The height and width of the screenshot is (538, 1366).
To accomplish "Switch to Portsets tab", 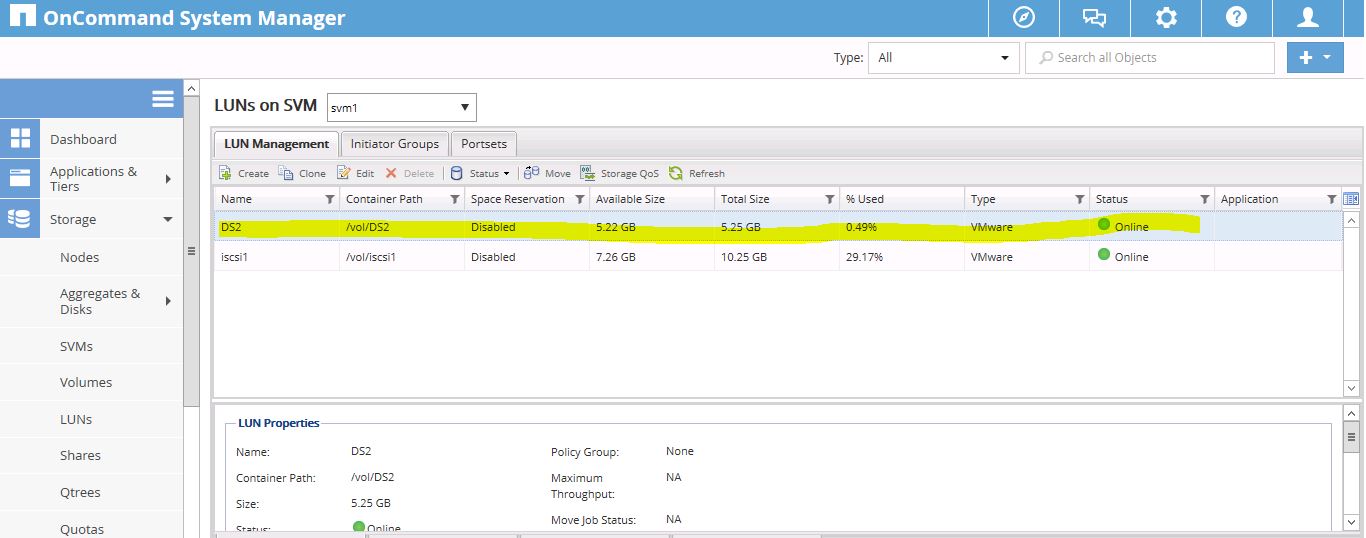I will click(x=484, y=144).
